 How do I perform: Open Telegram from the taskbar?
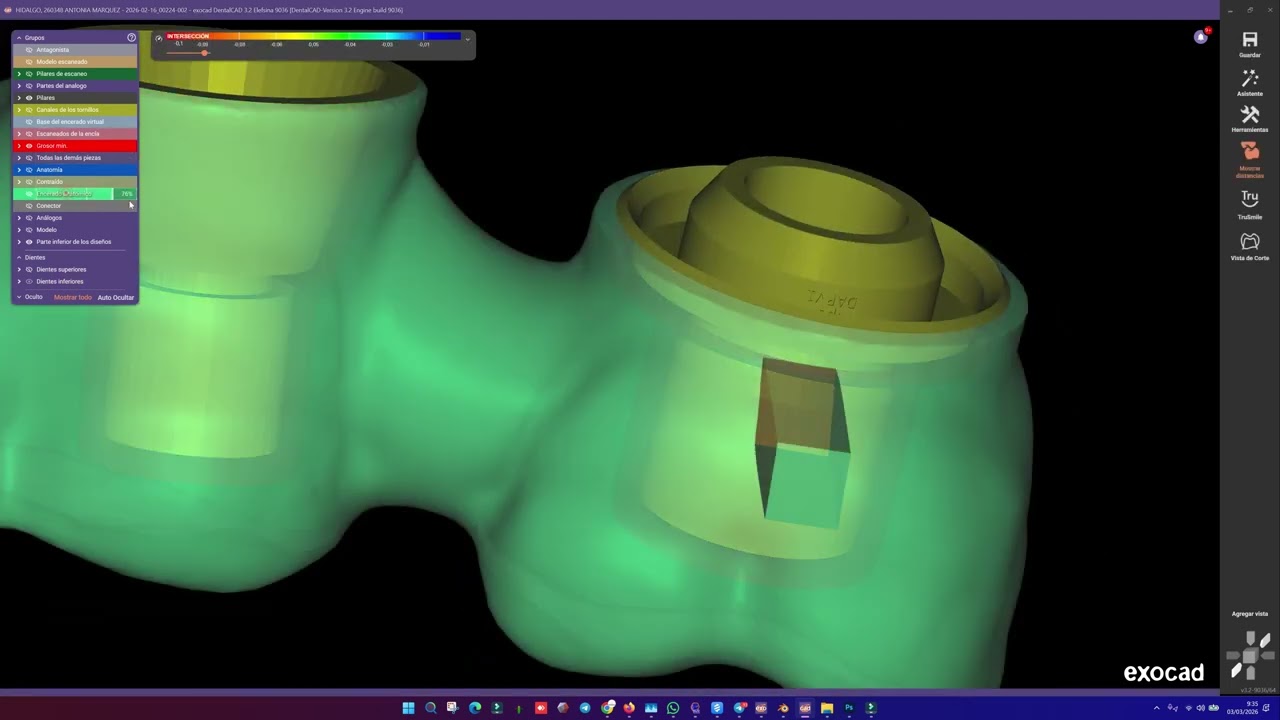click(x=585, y=708)
